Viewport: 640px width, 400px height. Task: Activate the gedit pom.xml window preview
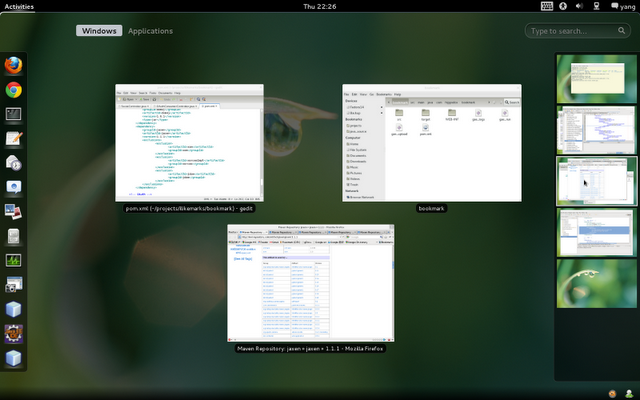pyautogui.click(x=189, y=143)
